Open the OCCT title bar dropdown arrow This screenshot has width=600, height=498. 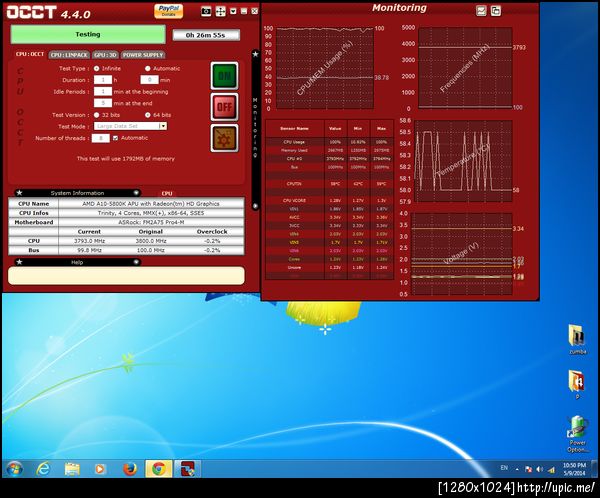233,11
